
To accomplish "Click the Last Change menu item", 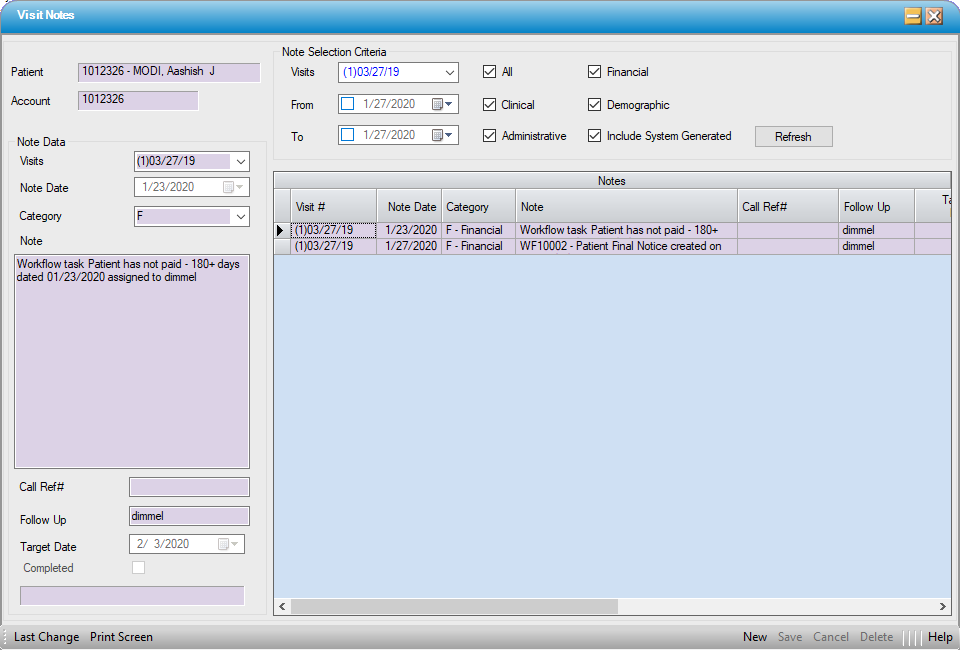I will (46, 637).
